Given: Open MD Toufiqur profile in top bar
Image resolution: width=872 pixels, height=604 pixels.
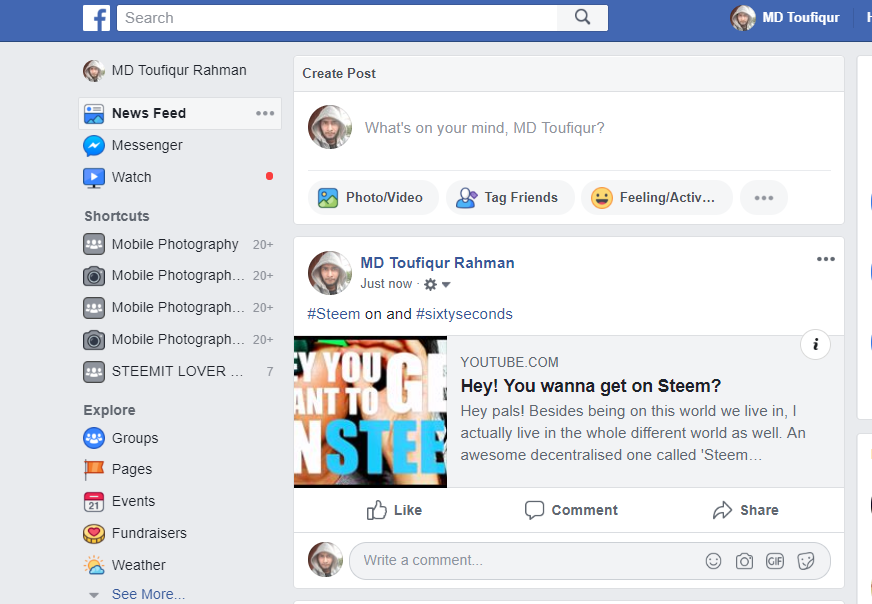Looking at the screenshot, I should pos(785,18).
